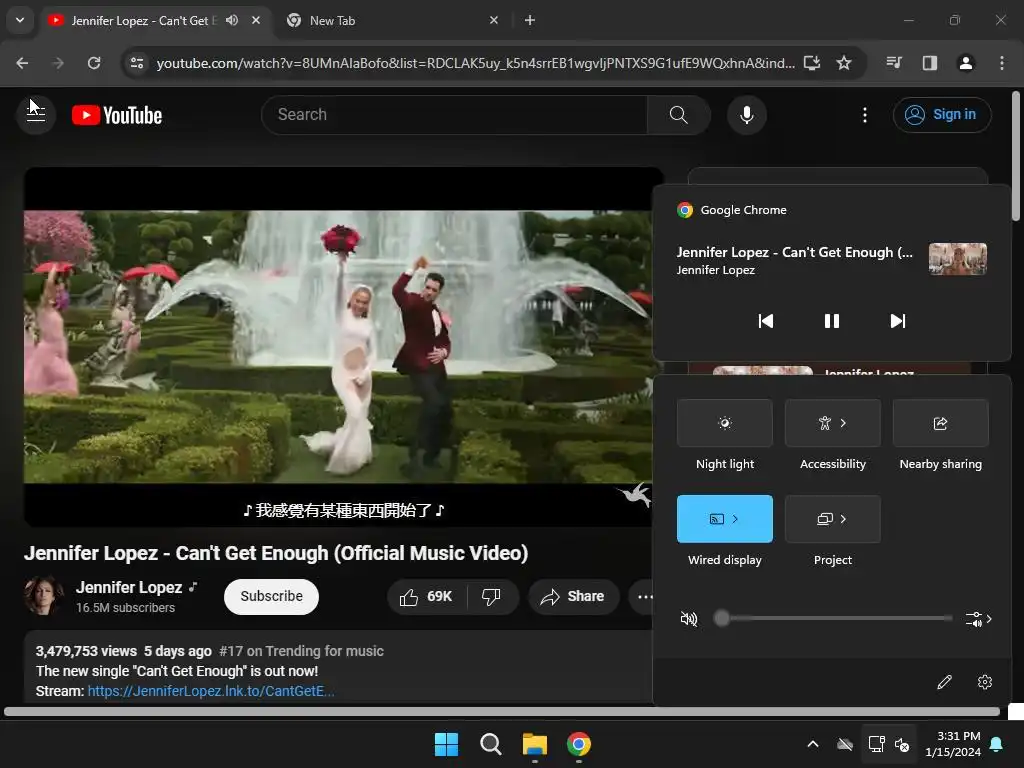This screenshot has height=768, width=1024.
Task: Open Windows Start menu
Action: [447, 744]
